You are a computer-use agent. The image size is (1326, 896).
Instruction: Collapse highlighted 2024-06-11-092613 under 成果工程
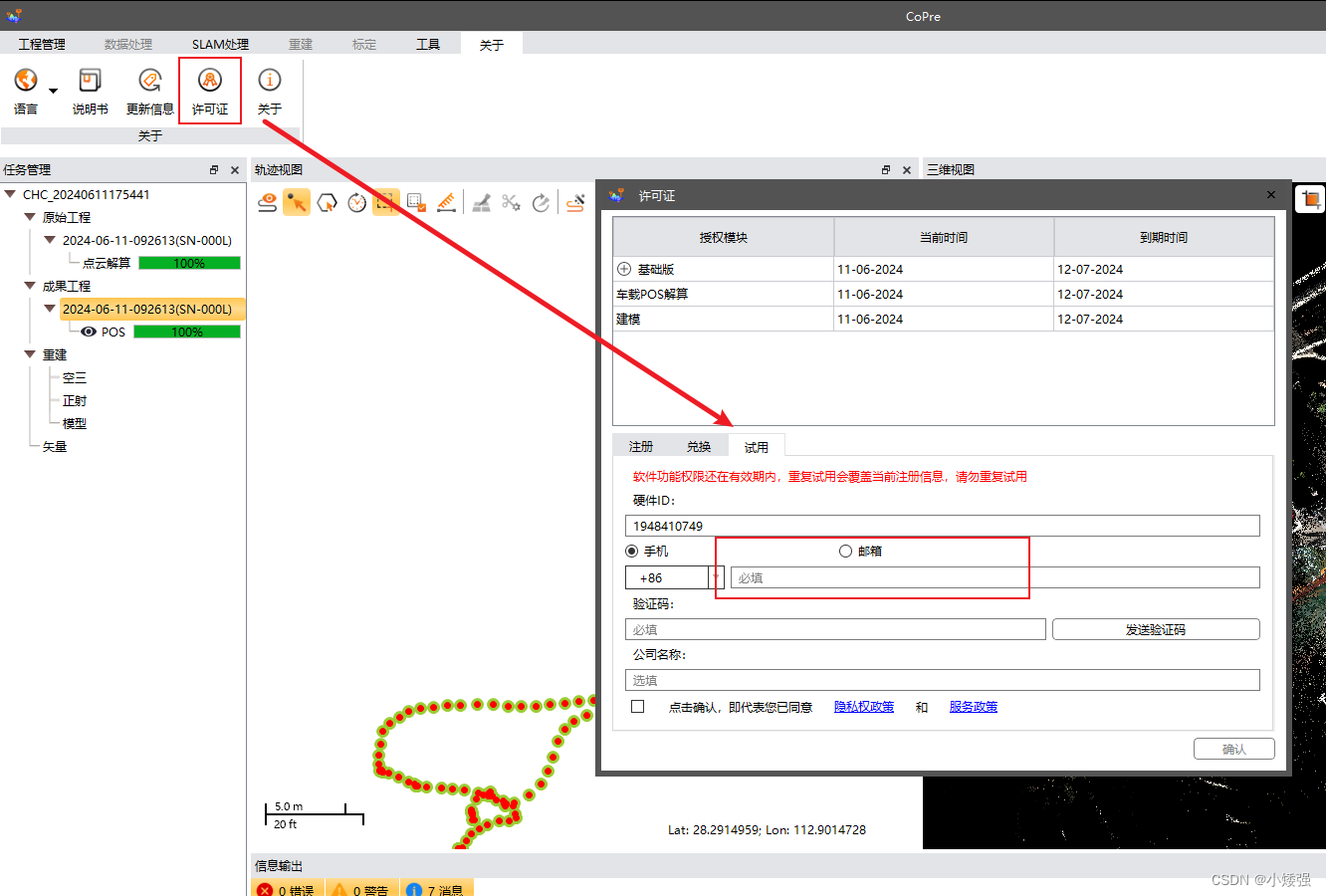click(x=50, y=309)
